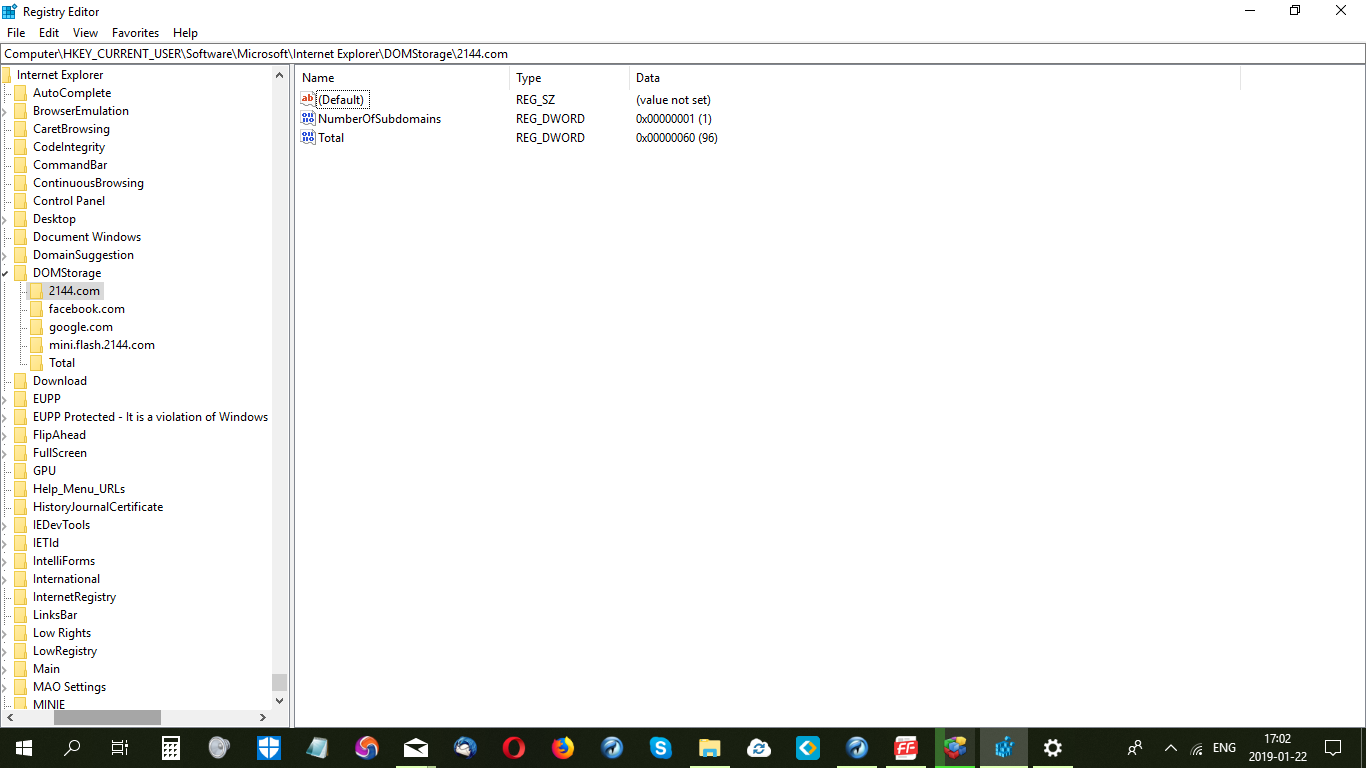Open taskbar Search

pyautogui.click(x=72, y=748)
